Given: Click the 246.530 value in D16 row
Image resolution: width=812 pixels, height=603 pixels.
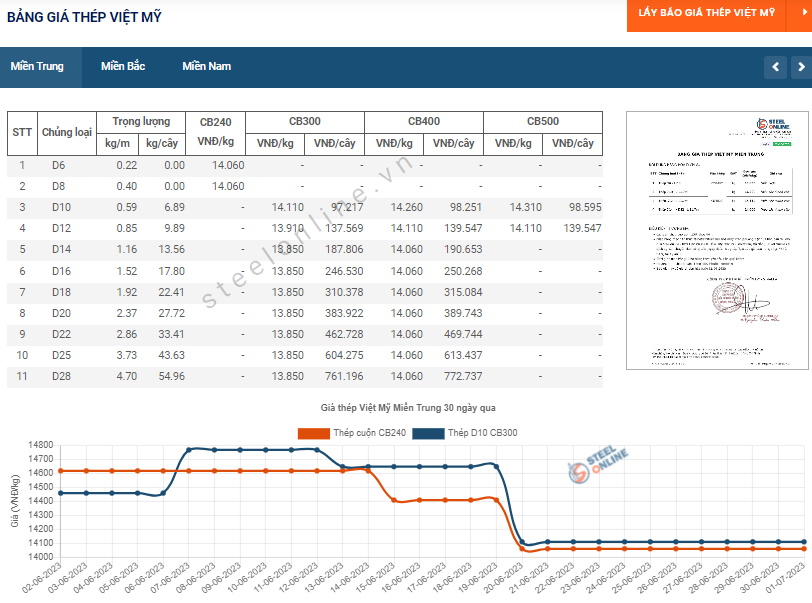Looking at the screenshot, I should (344, 271).
